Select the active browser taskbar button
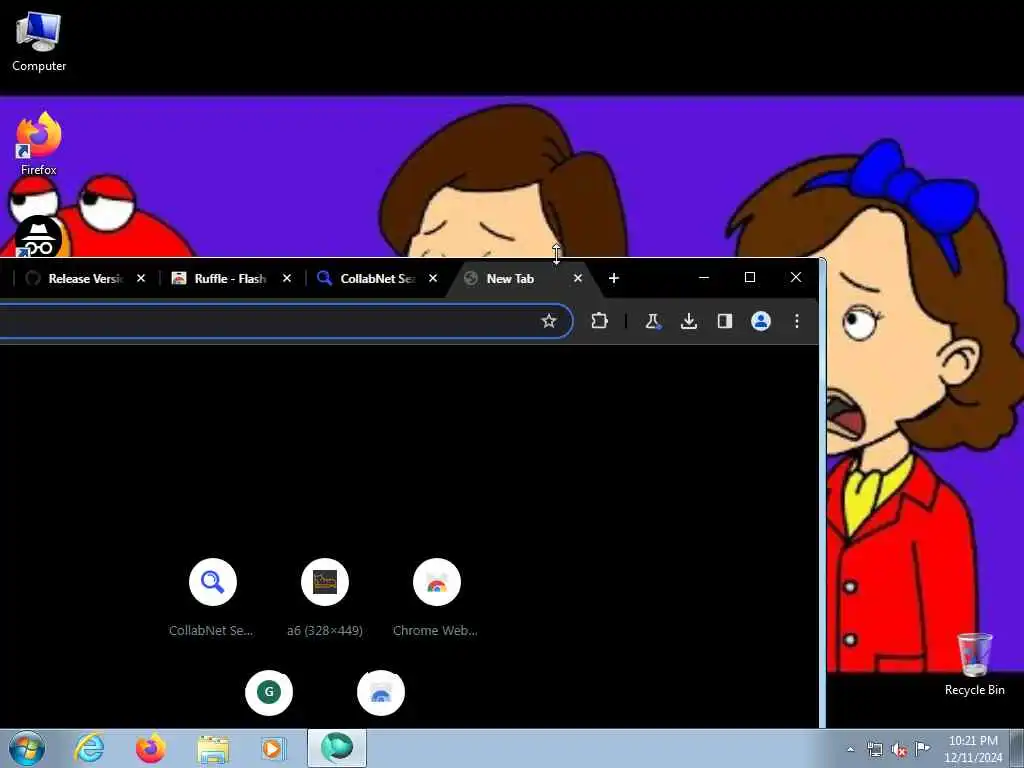1024x768 pixels. 337,748
